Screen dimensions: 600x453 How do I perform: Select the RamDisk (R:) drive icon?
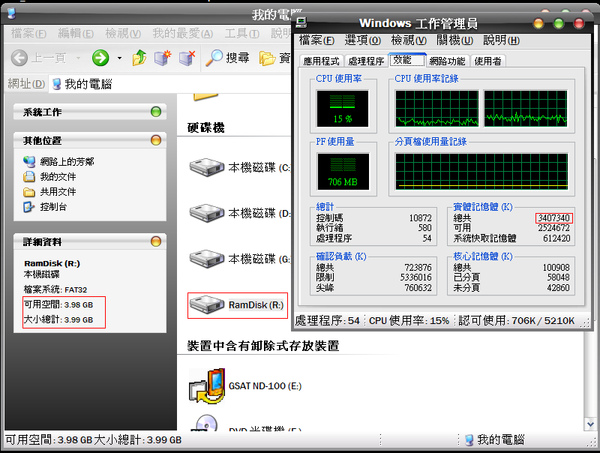(207, 305)
